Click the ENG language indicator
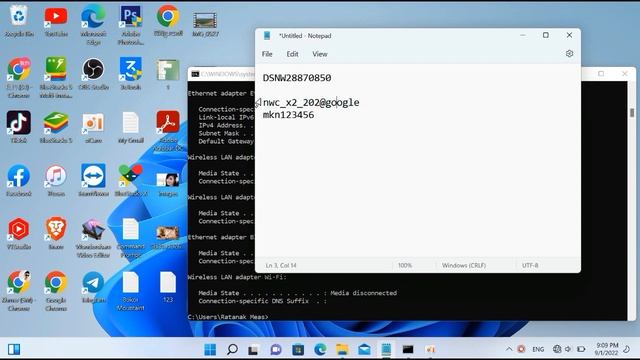 click(538, 349)
